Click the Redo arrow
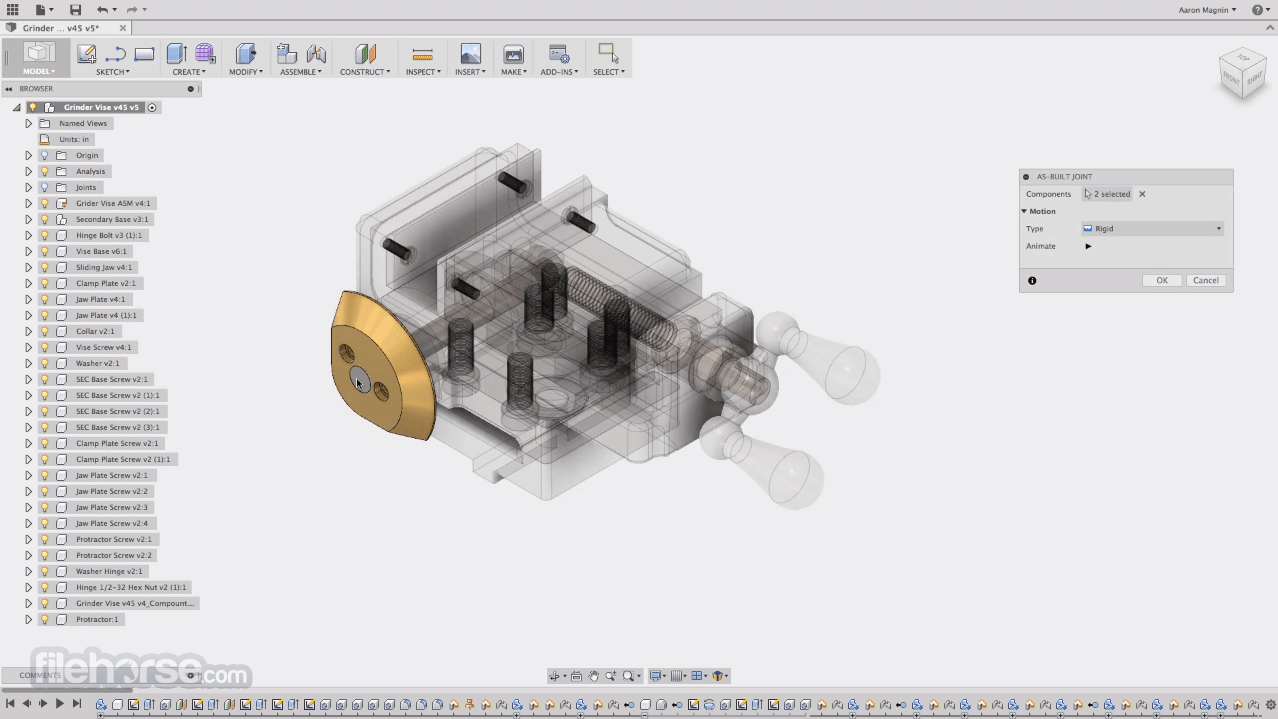 [x=132, y=9]
